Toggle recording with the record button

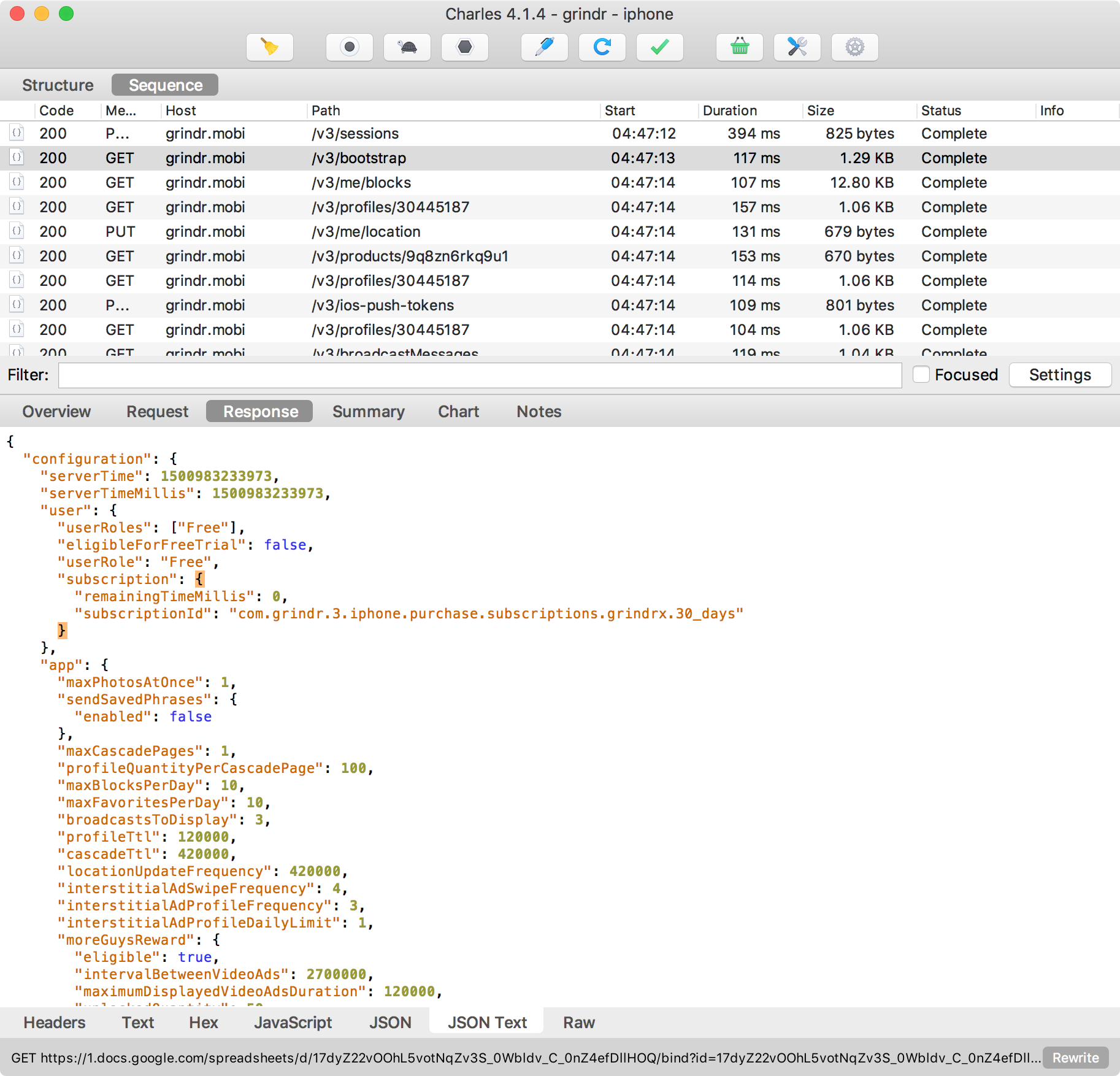tap(350, 47)
